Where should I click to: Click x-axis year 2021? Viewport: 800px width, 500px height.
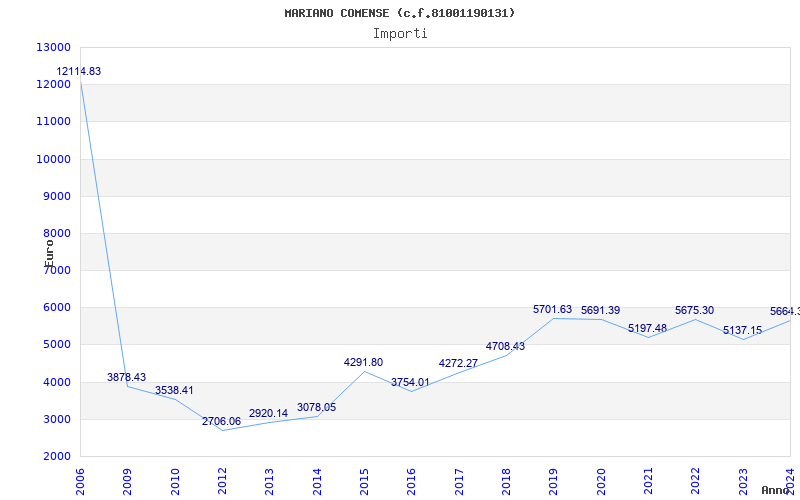tap(648, 482)
